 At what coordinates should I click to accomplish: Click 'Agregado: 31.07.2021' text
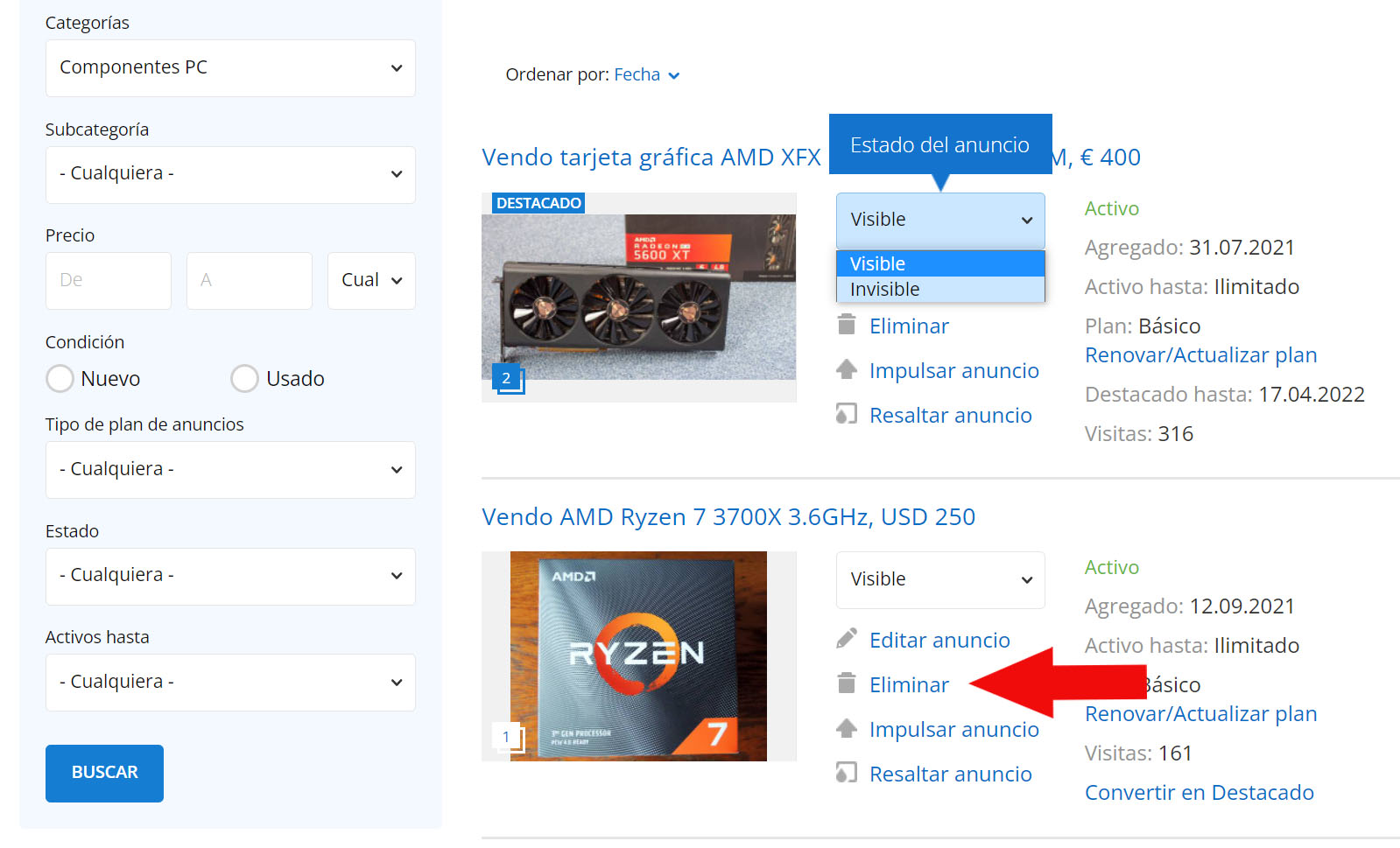1190,248
